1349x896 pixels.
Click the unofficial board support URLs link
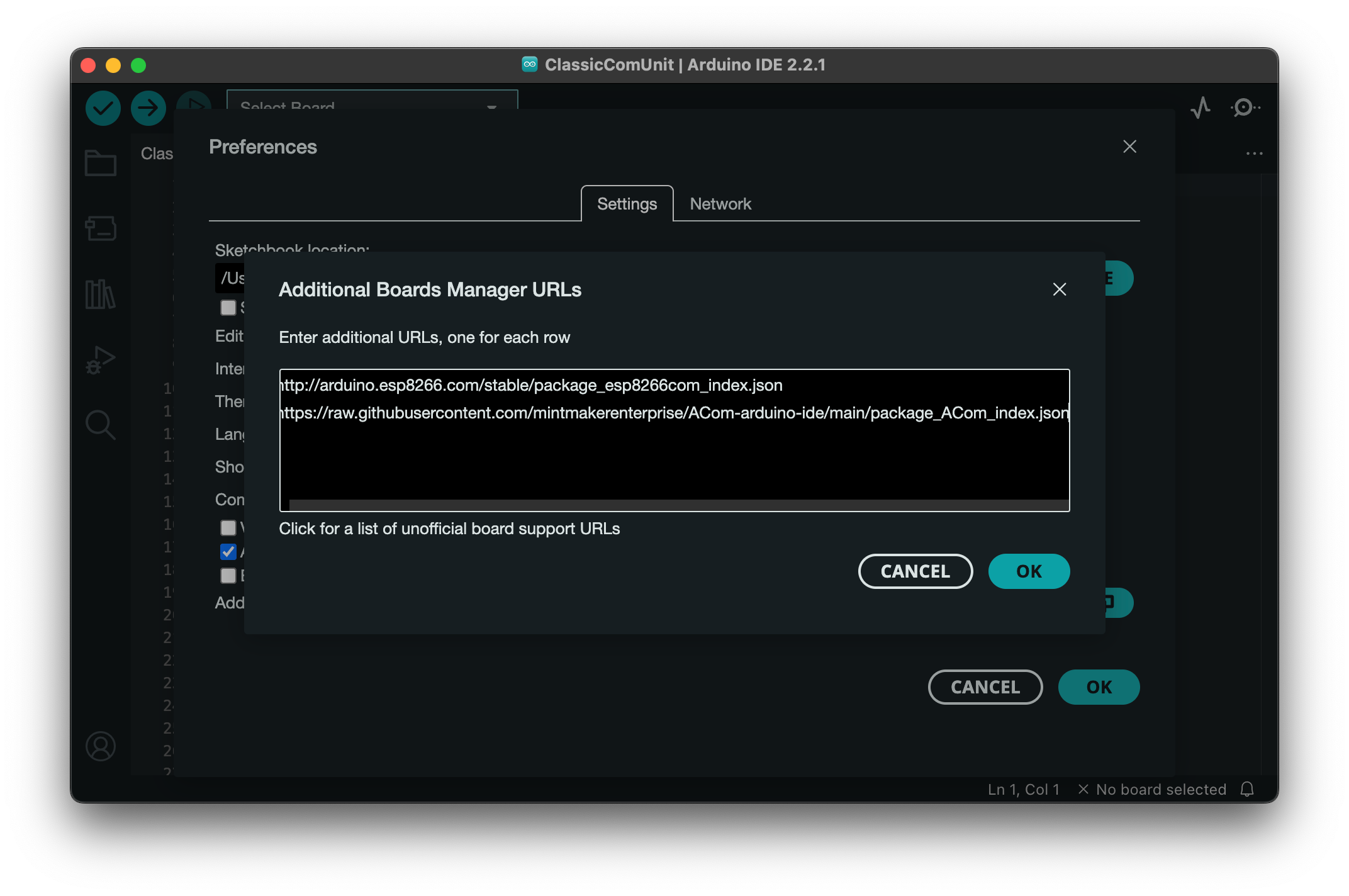coord(450,528)
